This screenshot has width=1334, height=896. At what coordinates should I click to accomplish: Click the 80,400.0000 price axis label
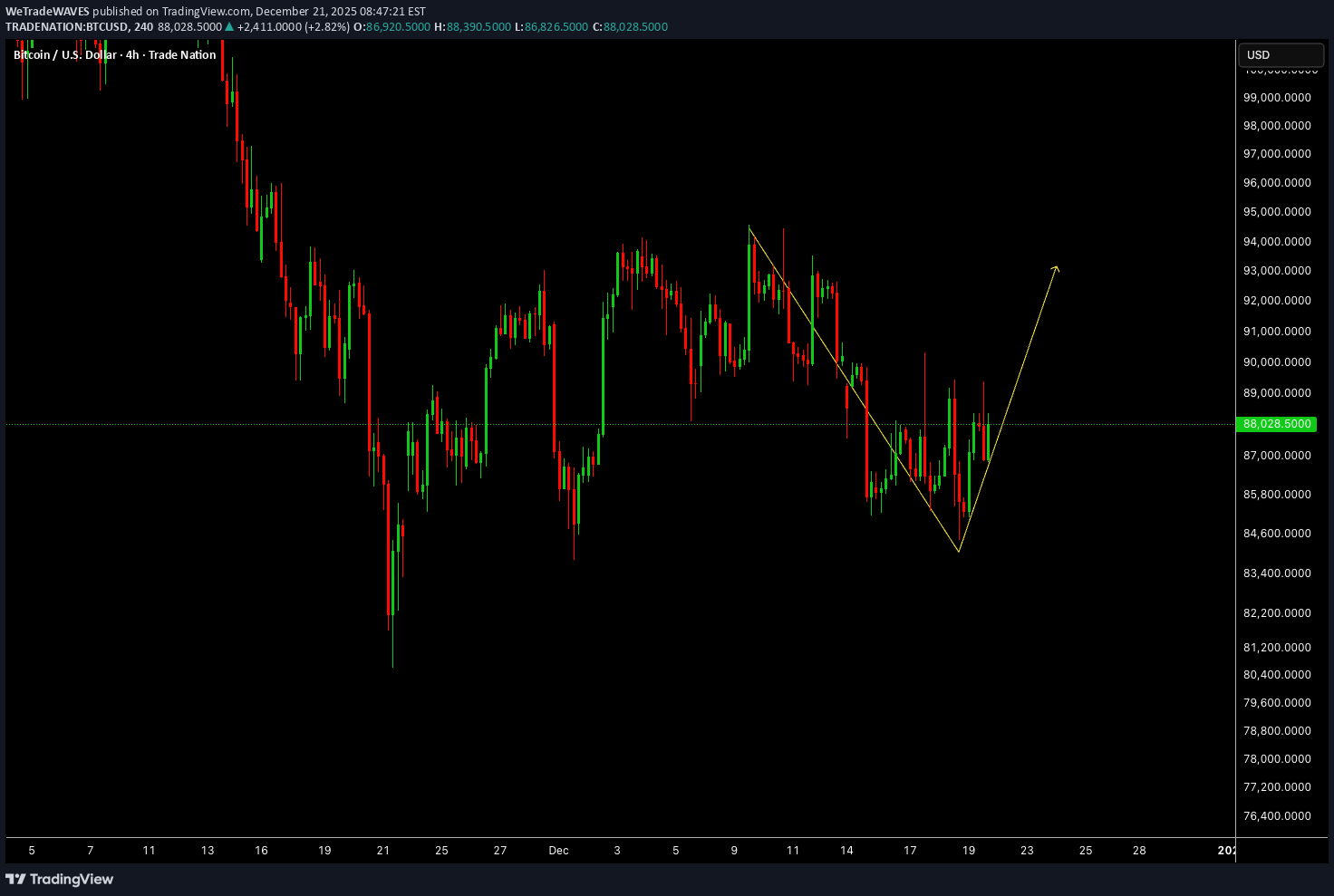pyautogui.click(x=1277, y=675)
